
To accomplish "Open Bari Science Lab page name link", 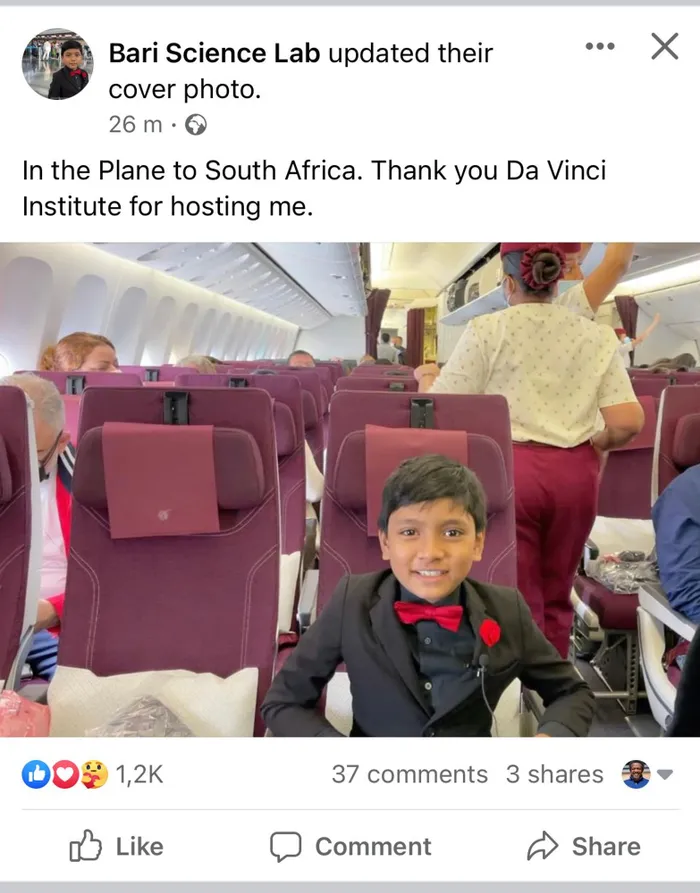I will coord(214,53).
